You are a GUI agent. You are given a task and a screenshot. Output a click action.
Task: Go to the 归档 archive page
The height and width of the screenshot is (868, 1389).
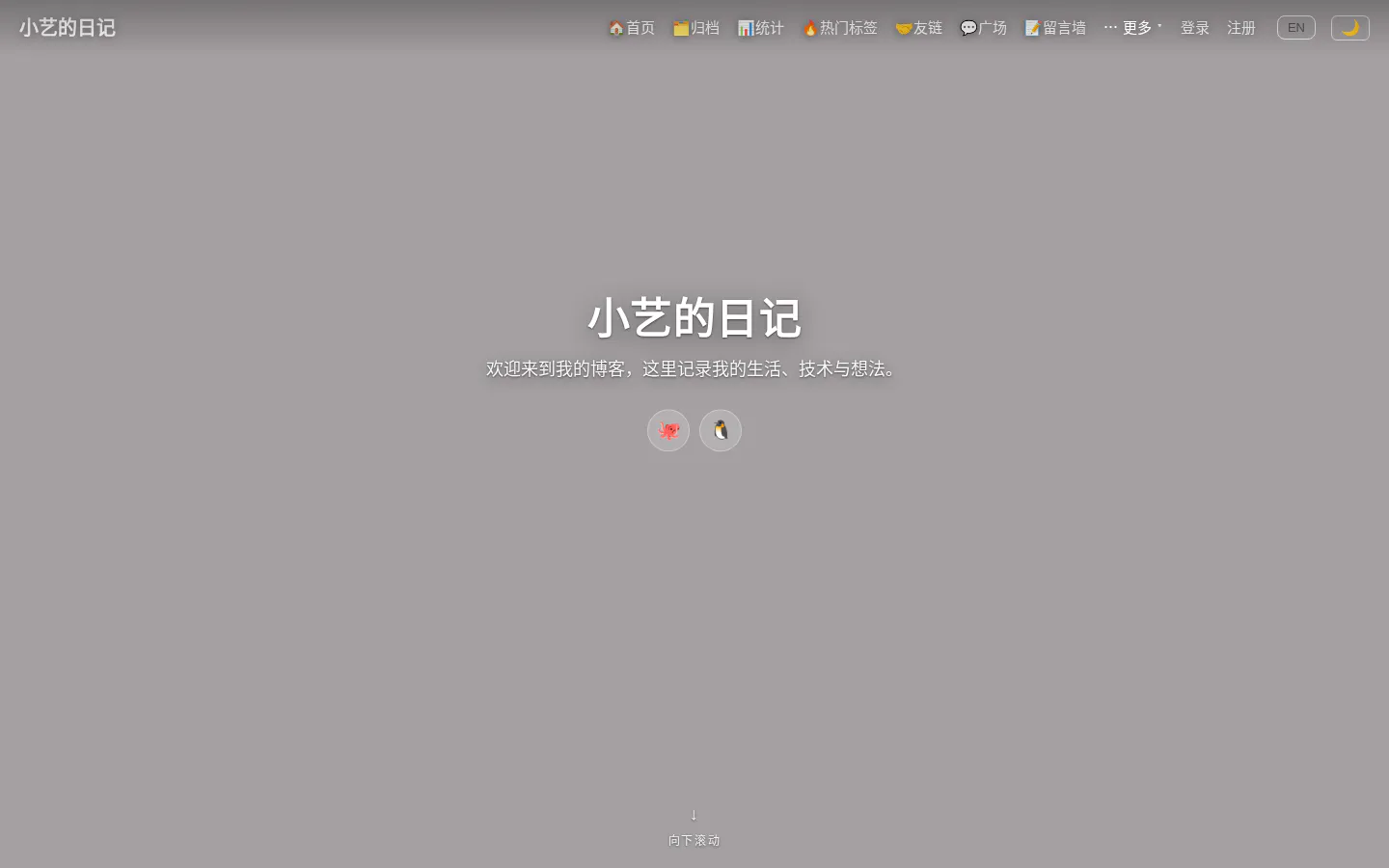click(x=695, y=28)
